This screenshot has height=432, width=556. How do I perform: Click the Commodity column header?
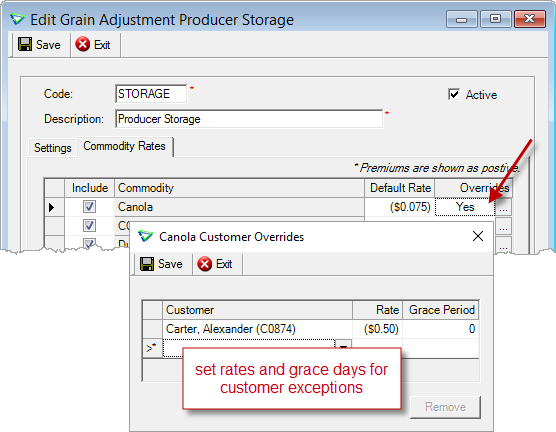pyautogui.click(x=239, y=188)
